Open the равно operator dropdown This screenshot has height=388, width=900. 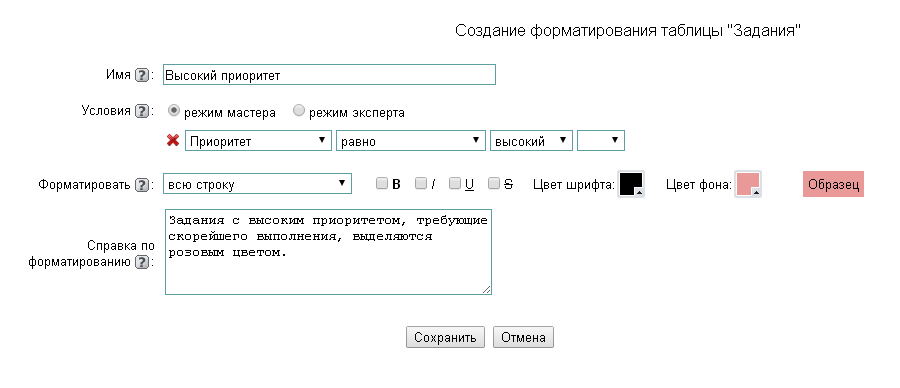click(411, 141)
